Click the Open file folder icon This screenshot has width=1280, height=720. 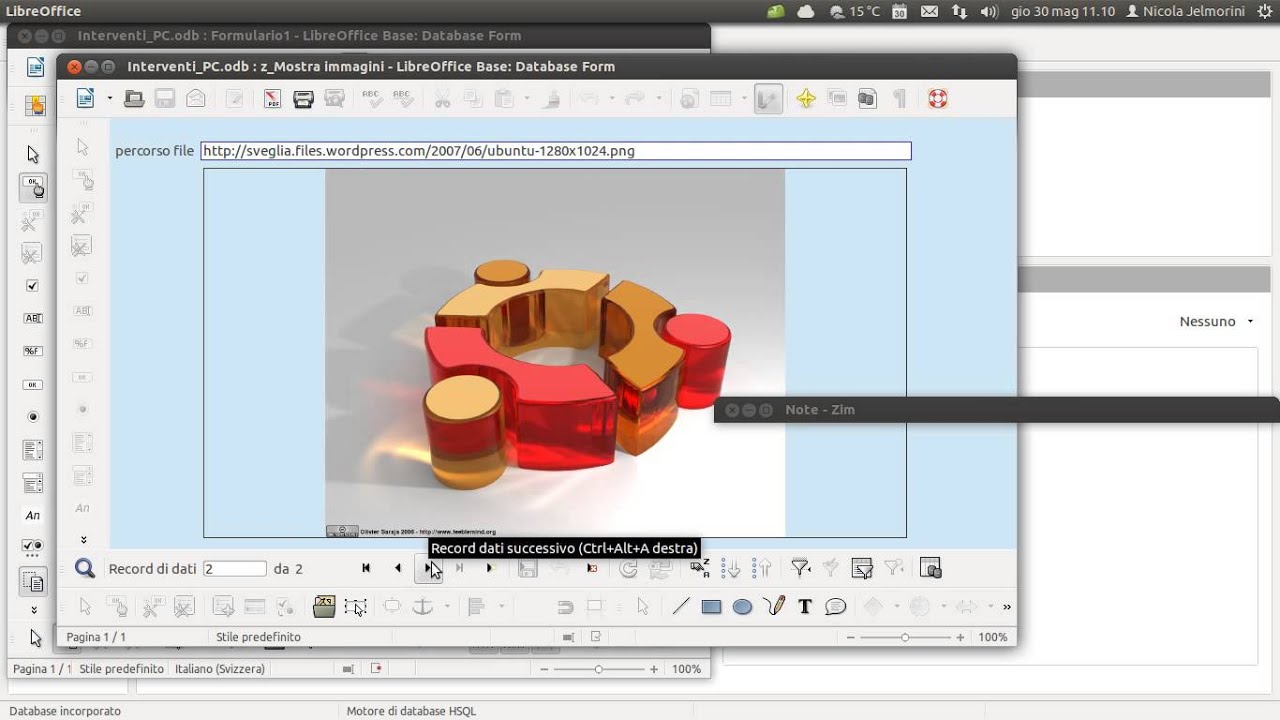134,98
